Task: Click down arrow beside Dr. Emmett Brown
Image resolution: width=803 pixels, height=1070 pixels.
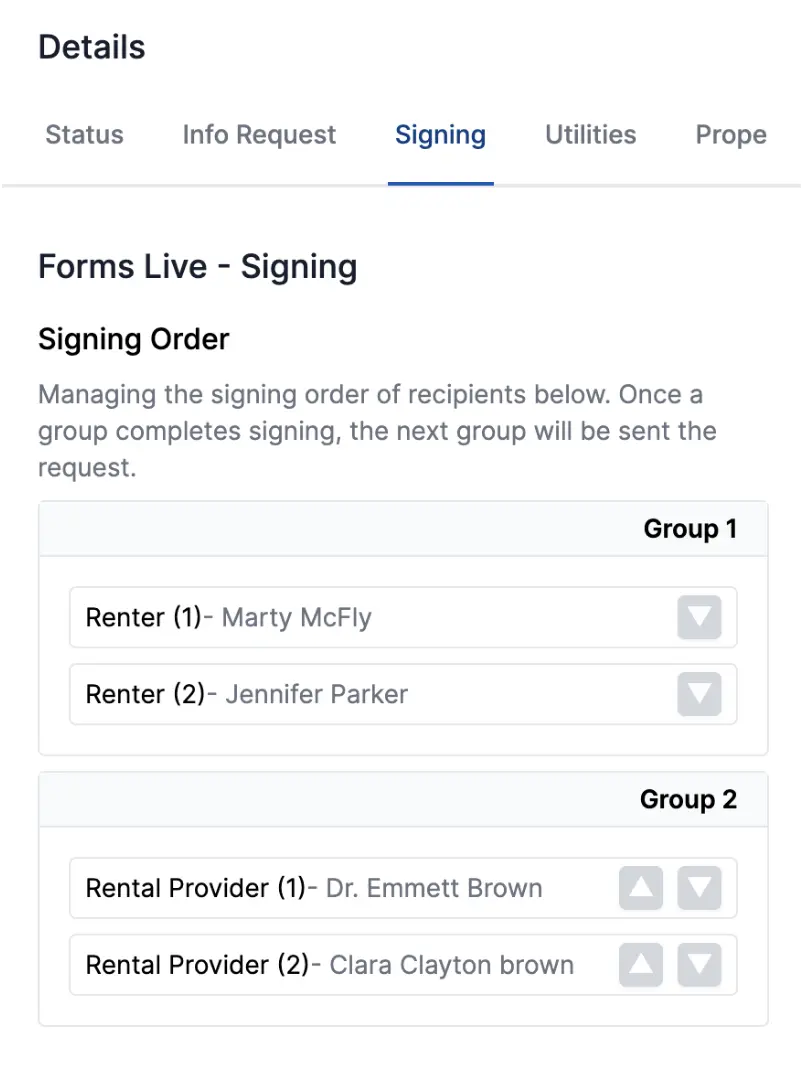Action: pos(700,888)
